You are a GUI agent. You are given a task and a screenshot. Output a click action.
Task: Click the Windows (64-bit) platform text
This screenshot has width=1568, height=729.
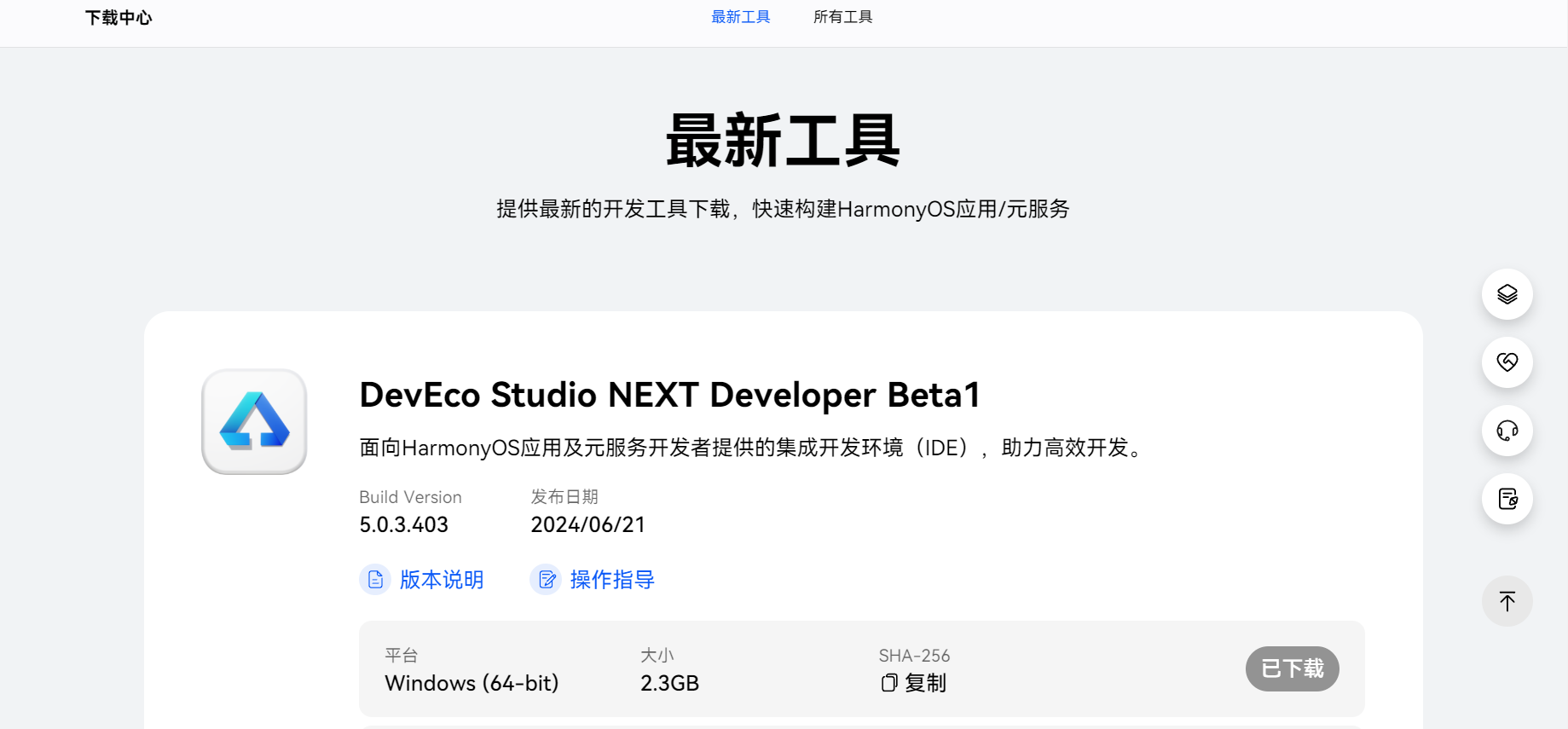point(472,683)
